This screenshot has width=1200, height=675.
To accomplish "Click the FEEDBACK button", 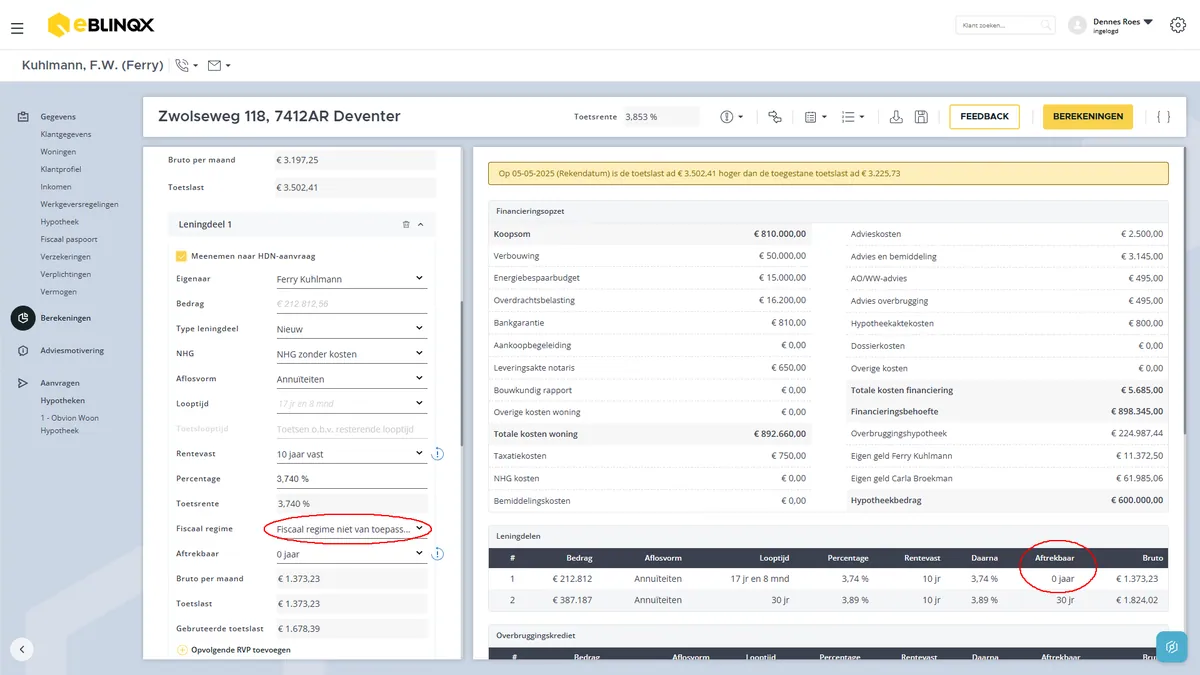I will click(985, 117).
